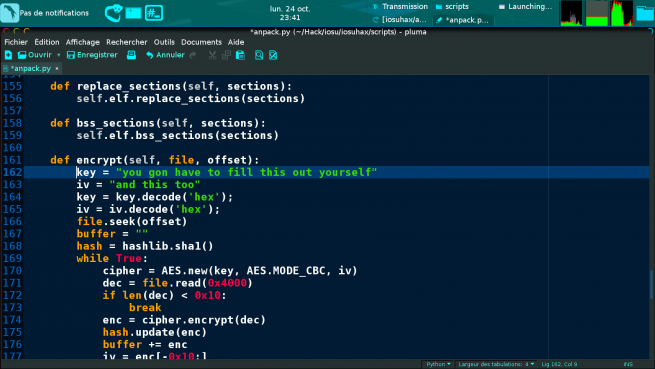Viewport: 655px width, 369px height.
Task: Open the folder icon on the panel's right edge
Action: pos(645,13)
